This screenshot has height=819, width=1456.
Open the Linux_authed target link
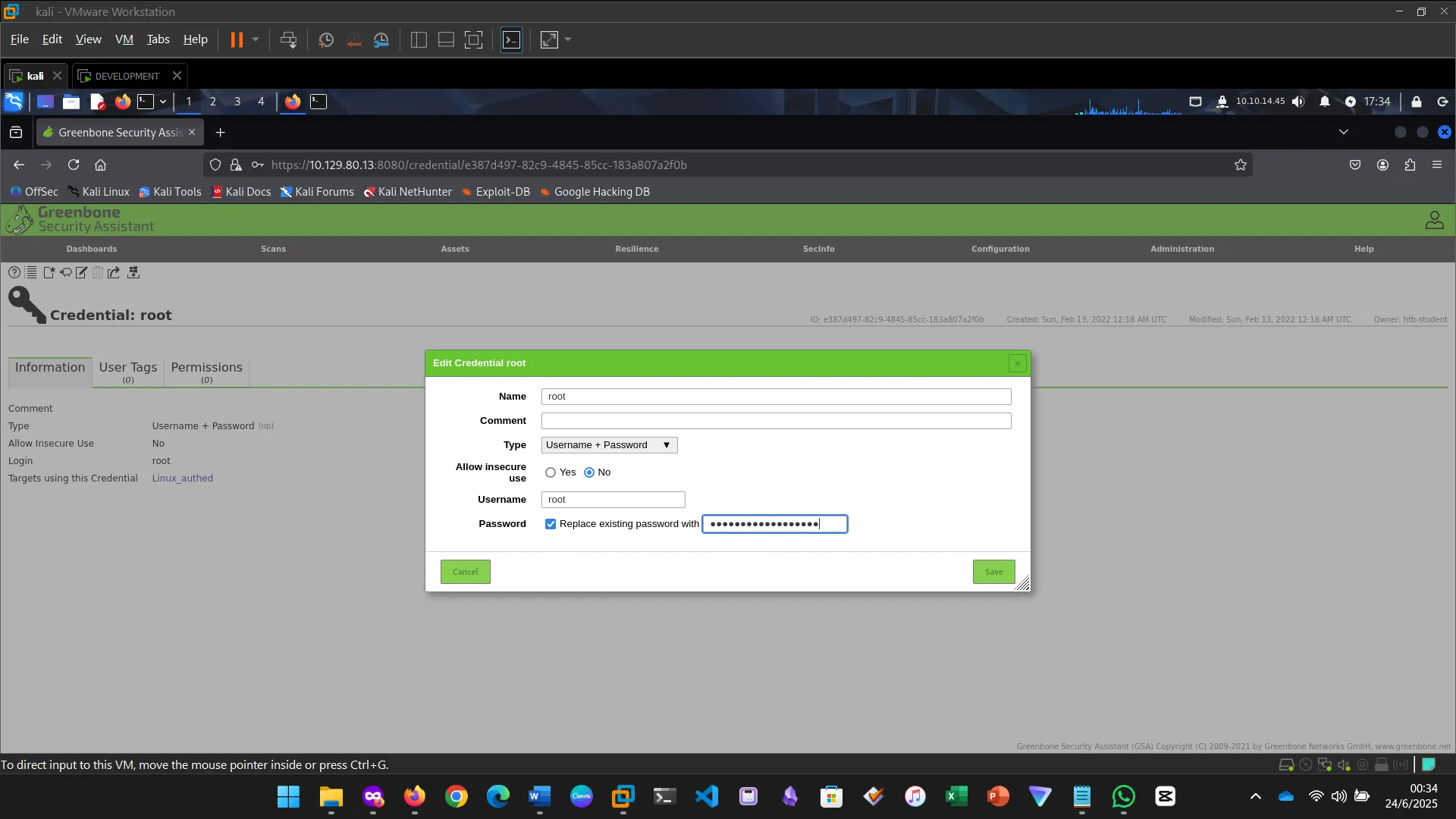point(182,479)
